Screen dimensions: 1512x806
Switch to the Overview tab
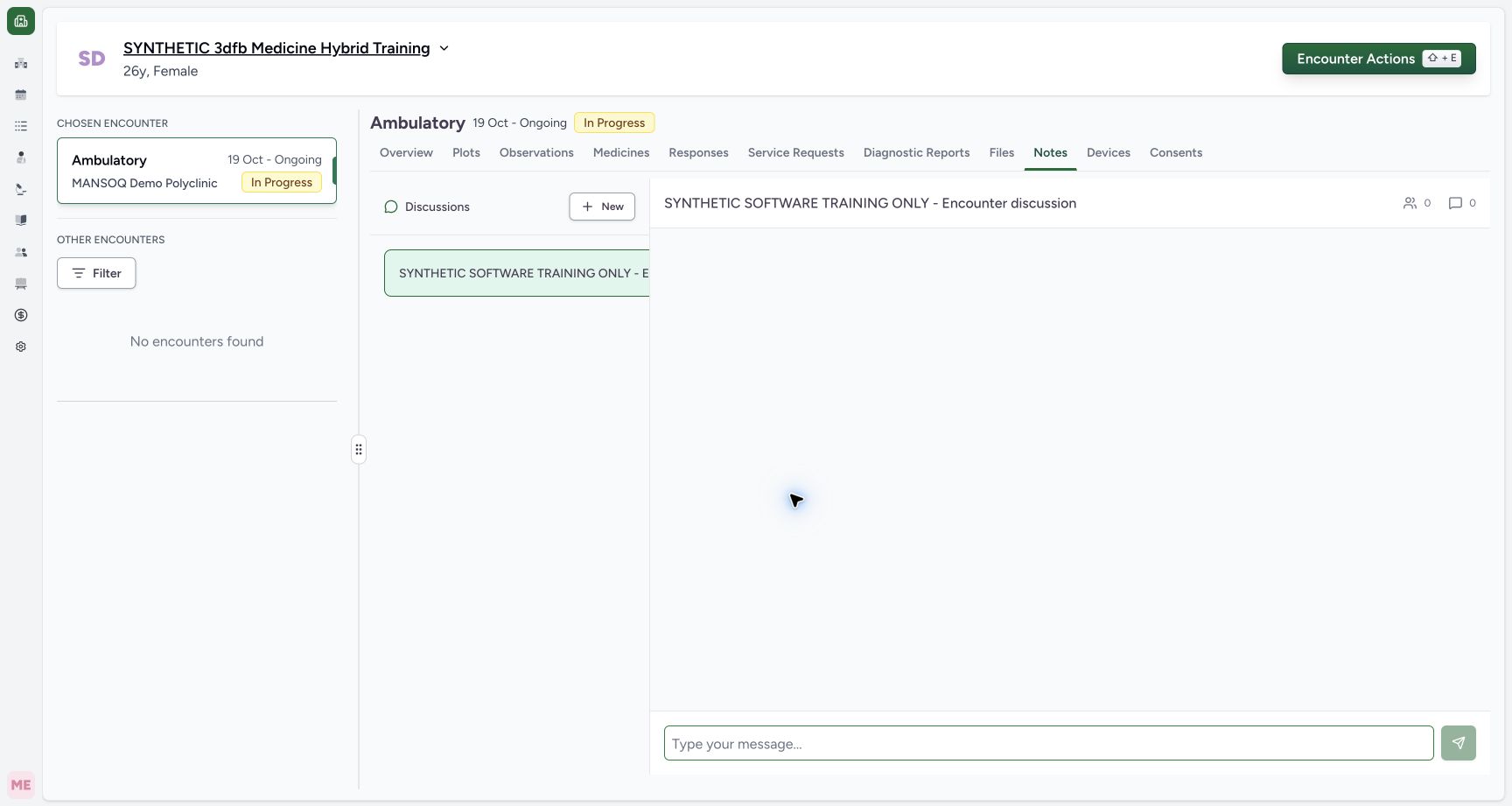click(x=406, y=152)
